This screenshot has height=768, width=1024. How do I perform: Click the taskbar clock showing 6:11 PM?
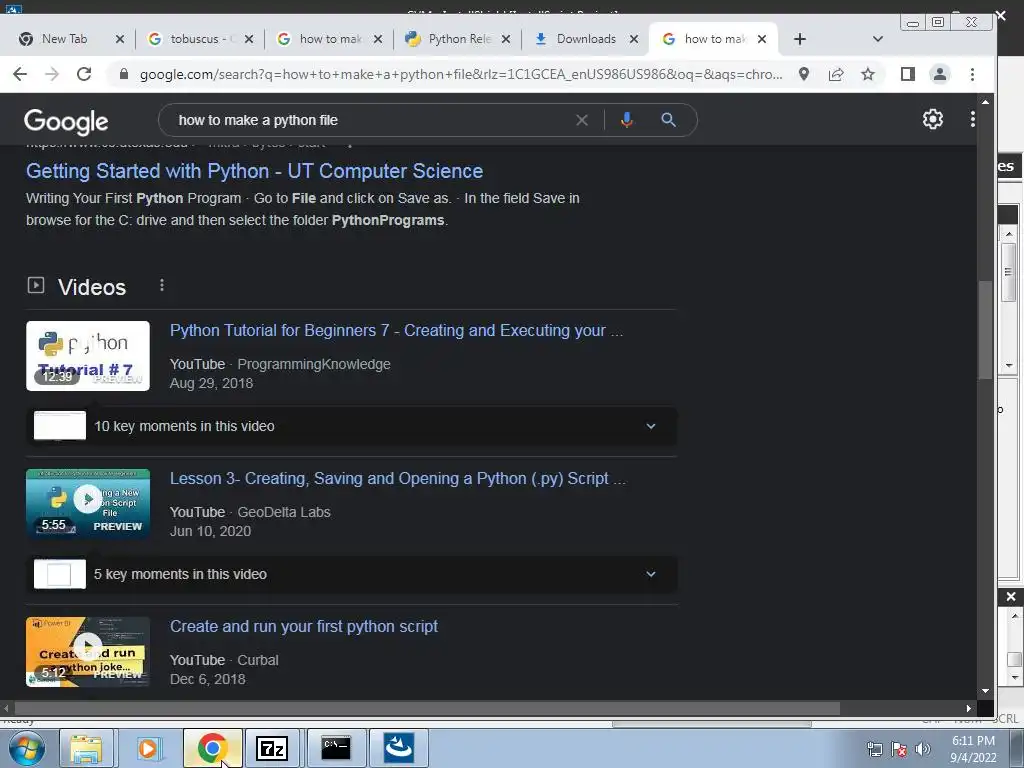click(x=973, y=749)
